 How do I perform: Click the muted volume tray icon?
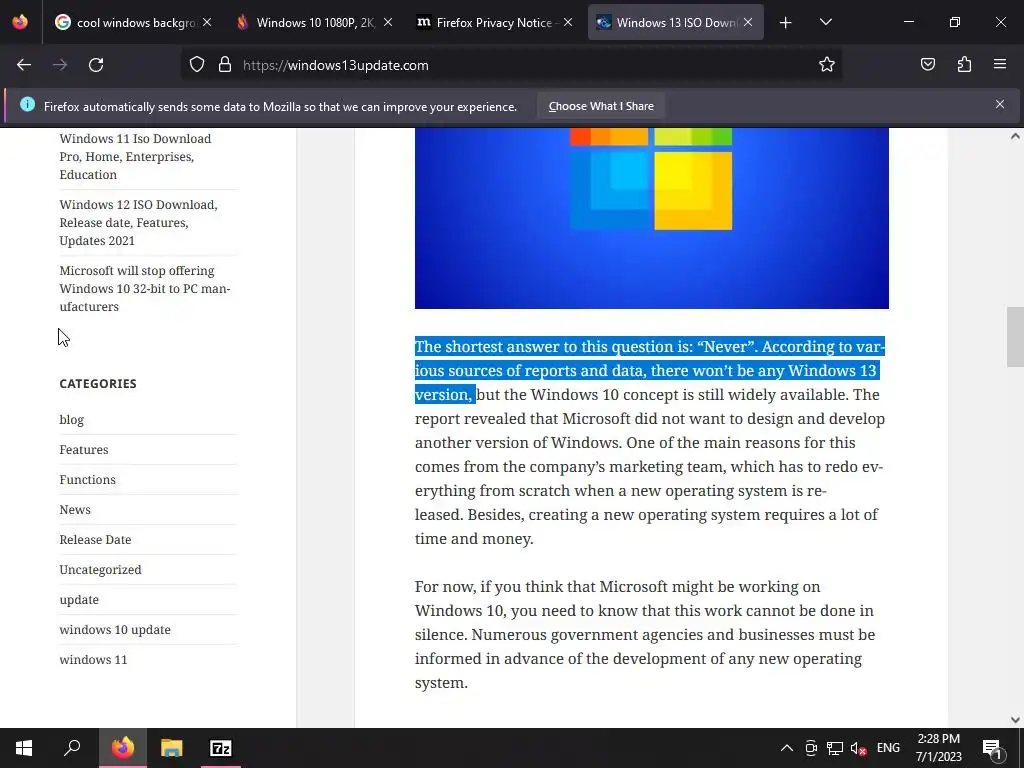(x=858, y=748)
